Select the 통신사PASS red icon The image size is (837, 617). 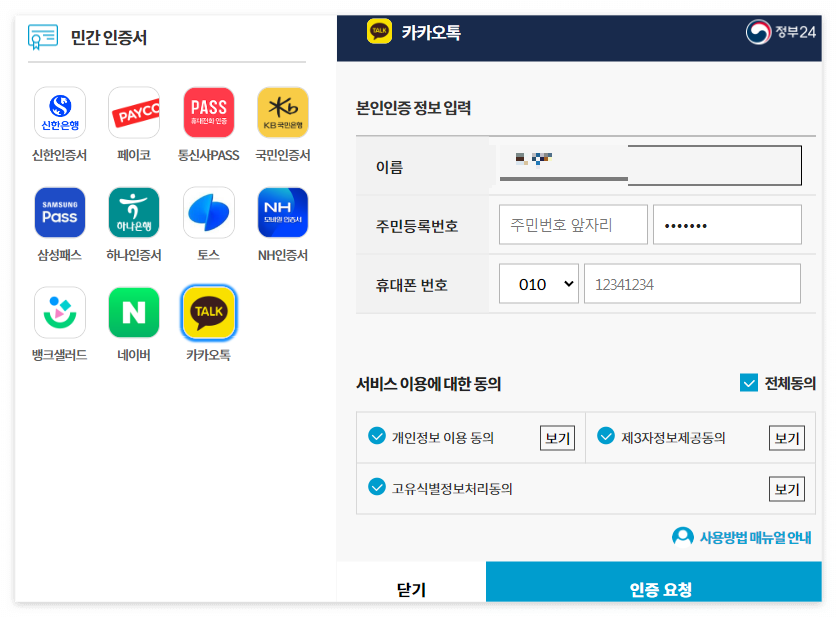pyautogui.click(x=209, y=113)
